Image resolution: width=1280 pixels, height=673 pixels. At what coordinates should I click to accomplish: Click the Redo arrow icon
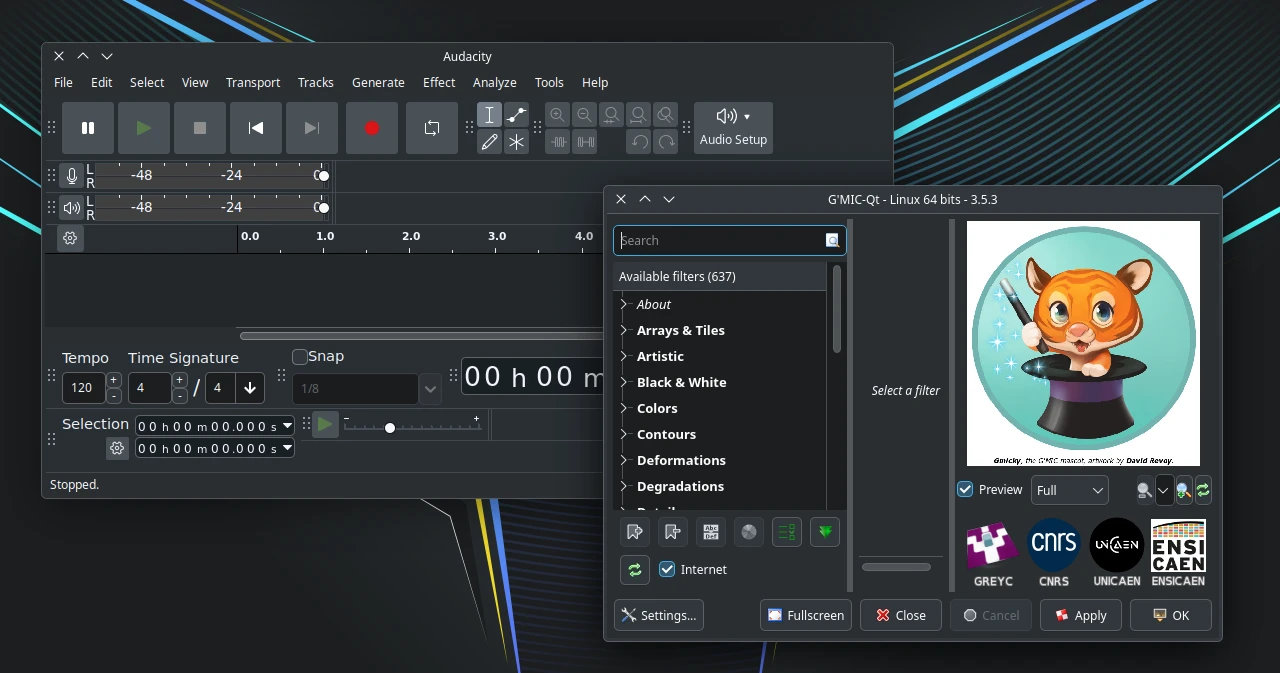(x=666, y=142)
